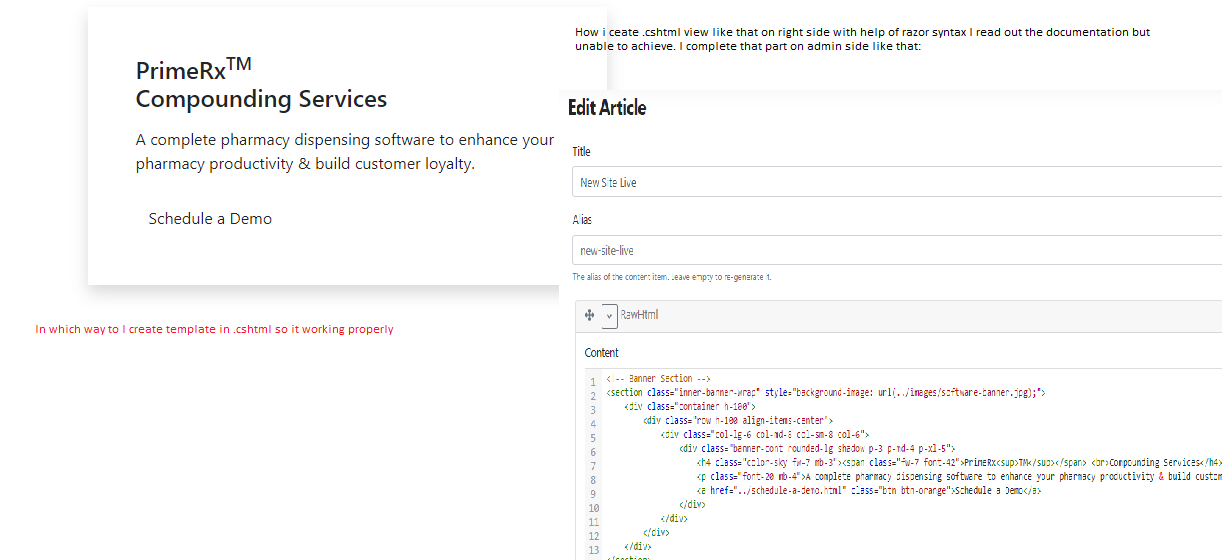Image resolution: width=1222 pixels, height=560 pixels.
Task: Click the Banner Section comment on code line 1
Action: coord(658,379)
